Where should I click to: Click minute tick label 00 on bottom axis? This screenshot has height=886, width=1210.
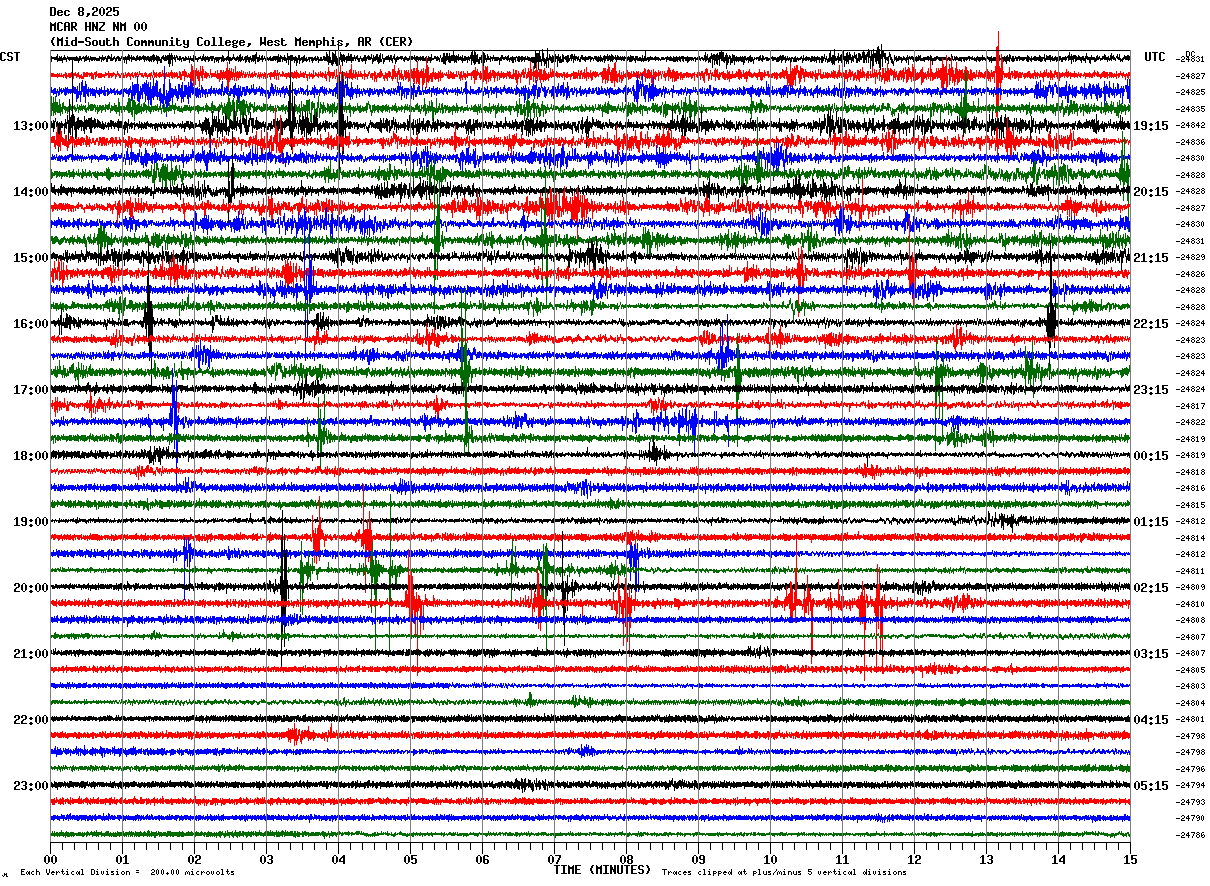tap(50, 858)
